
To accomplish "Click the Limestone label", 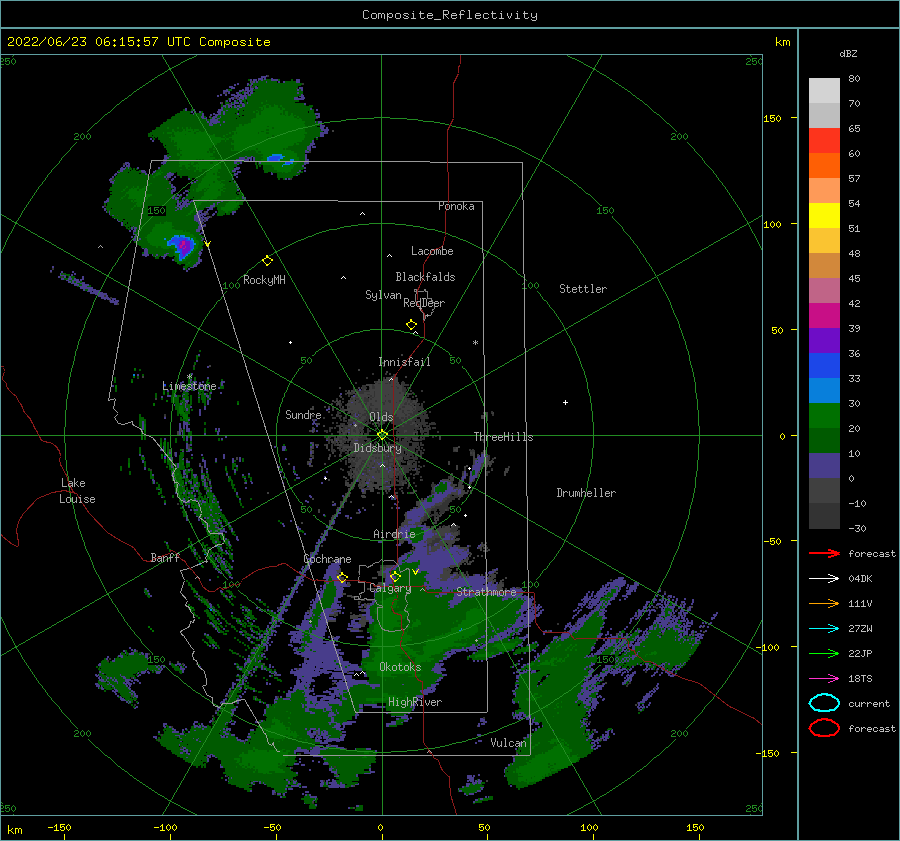I will [189, 386].
